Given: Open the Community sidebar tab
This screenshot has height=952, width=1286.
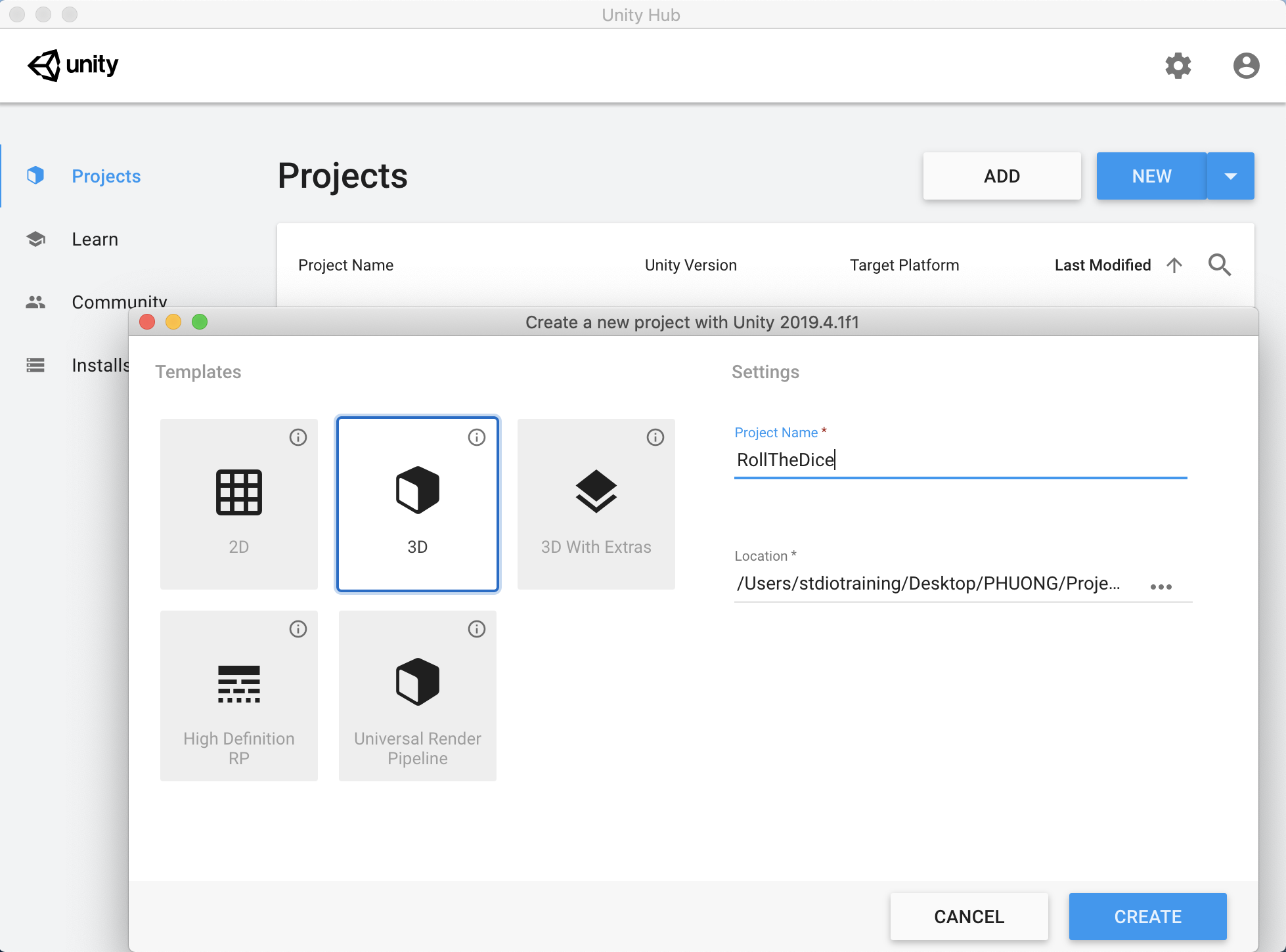Looking at the screenshot, I should (120, 302).
